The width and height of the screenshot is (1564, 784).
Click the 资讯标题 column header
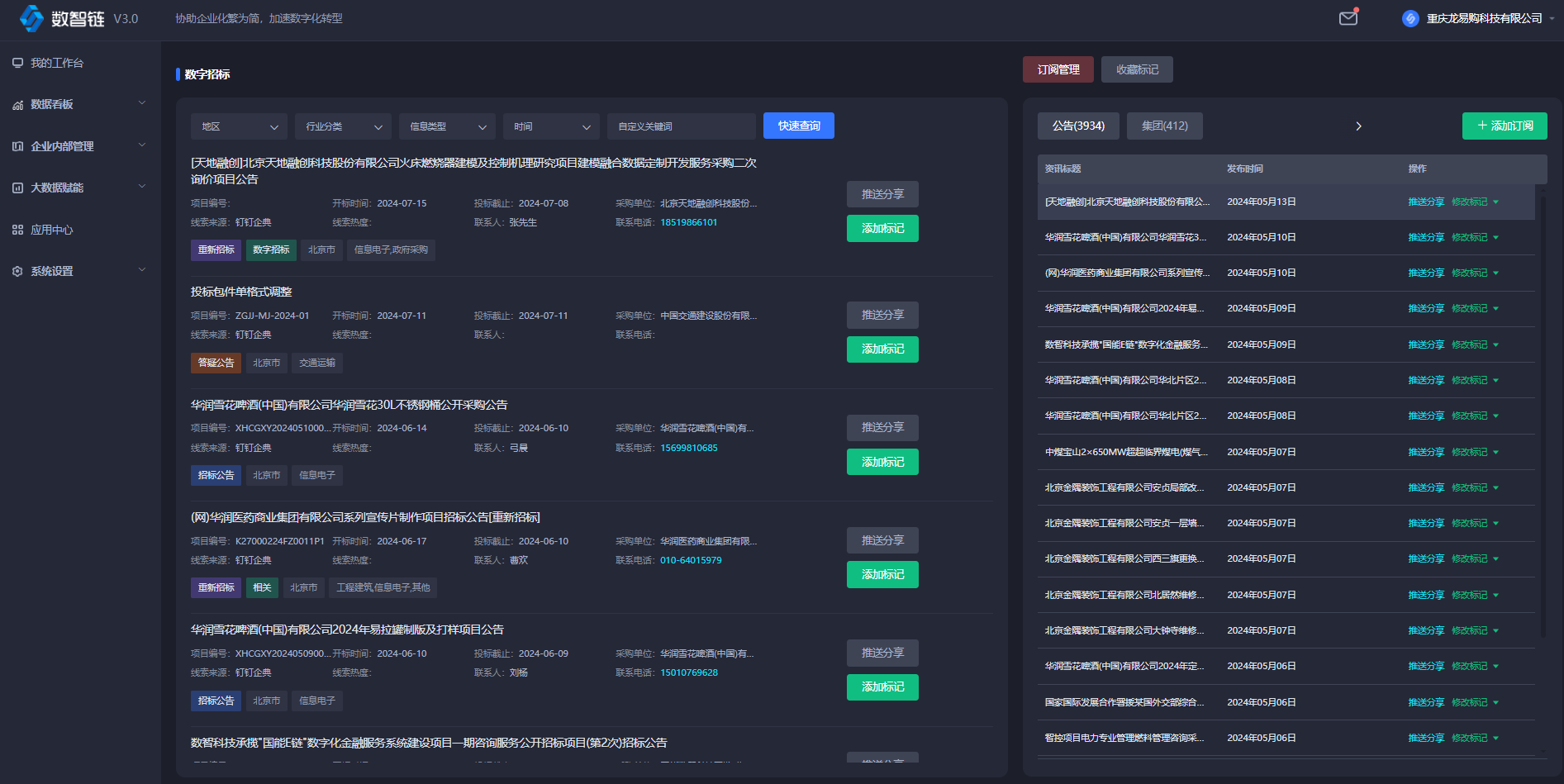pos(1062,169)
